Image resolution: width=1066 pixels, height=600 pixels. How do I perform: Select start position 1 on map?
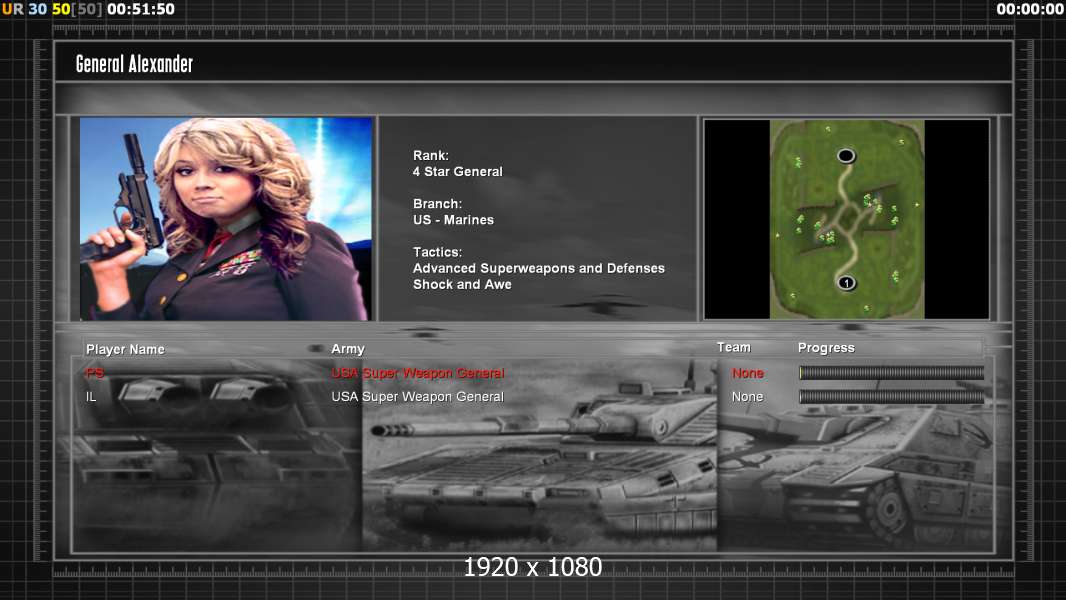pos(846,283)
